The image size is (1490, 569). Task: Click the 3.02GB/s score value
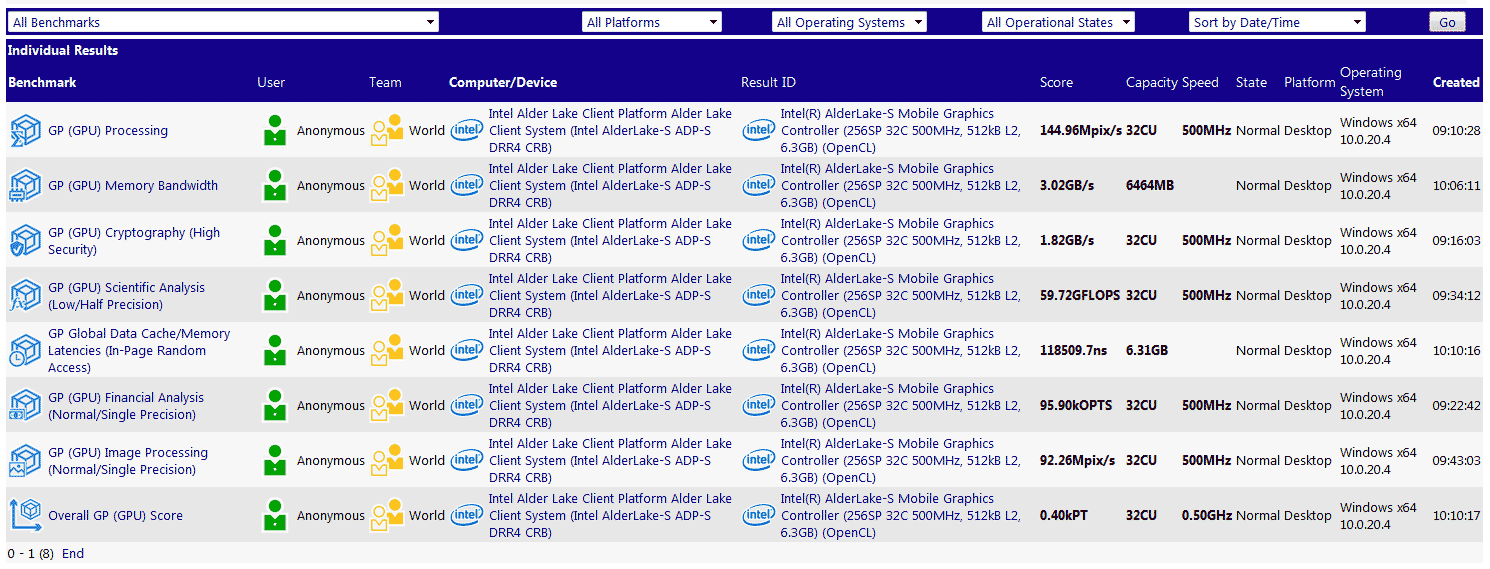[1067, 185]
